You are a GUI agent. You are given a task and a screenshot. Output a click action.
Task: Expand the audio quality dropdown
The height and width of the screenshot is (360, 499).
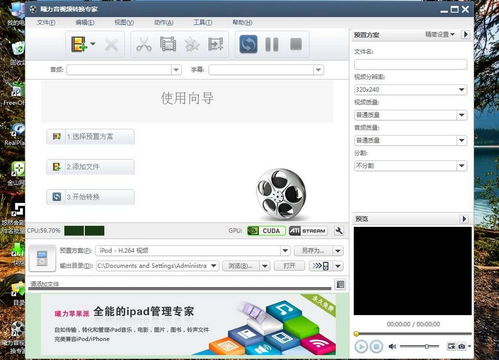coord(461,140)
